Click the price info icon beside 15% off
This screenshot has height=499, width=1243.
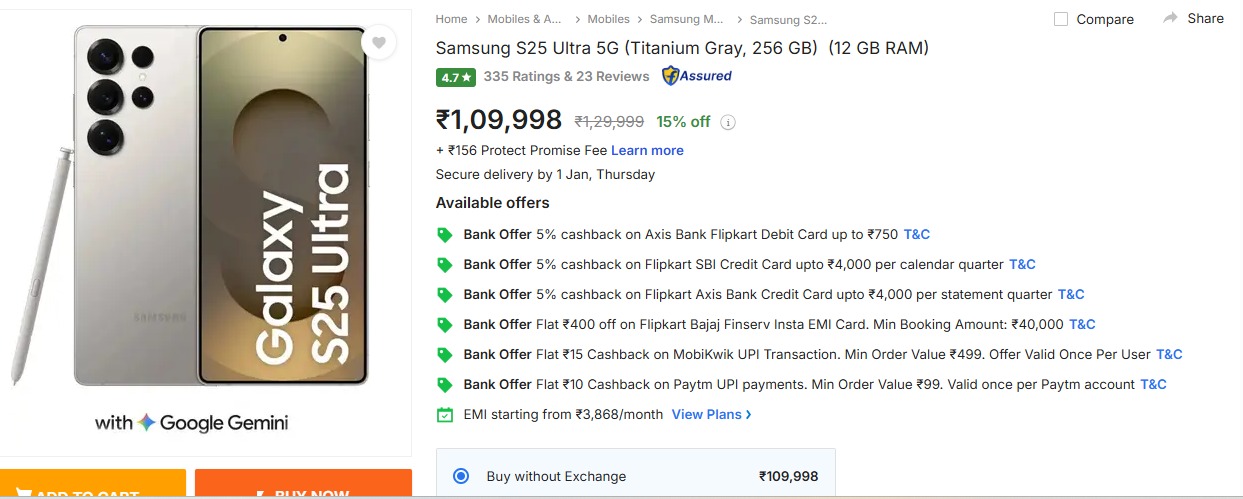pyautogui.click(x=728, y=122)
